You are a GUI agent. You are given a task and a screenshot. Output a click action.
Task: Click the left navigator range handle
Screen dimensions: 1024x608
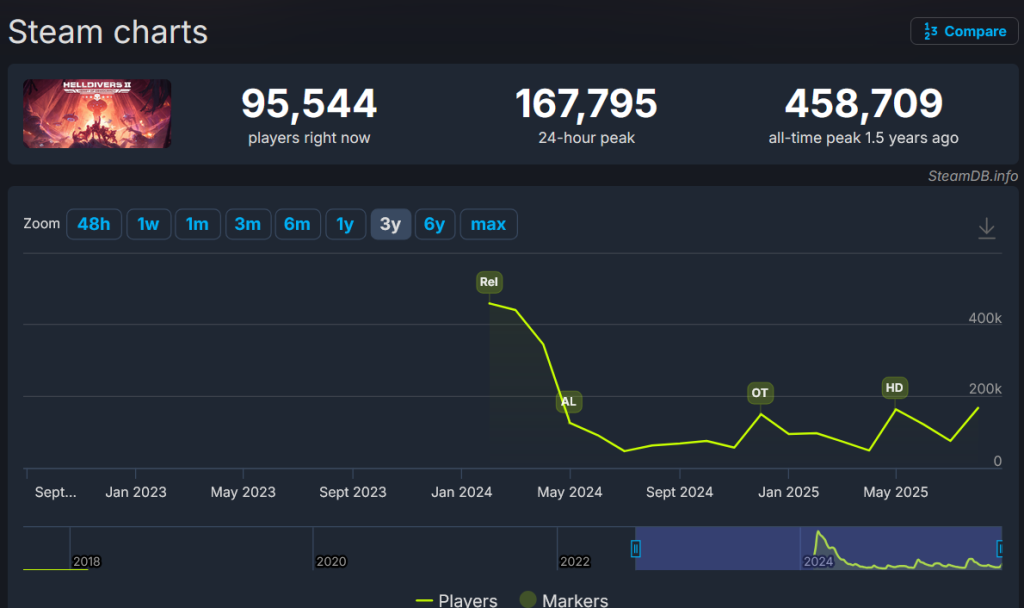[x=635, y=549]
